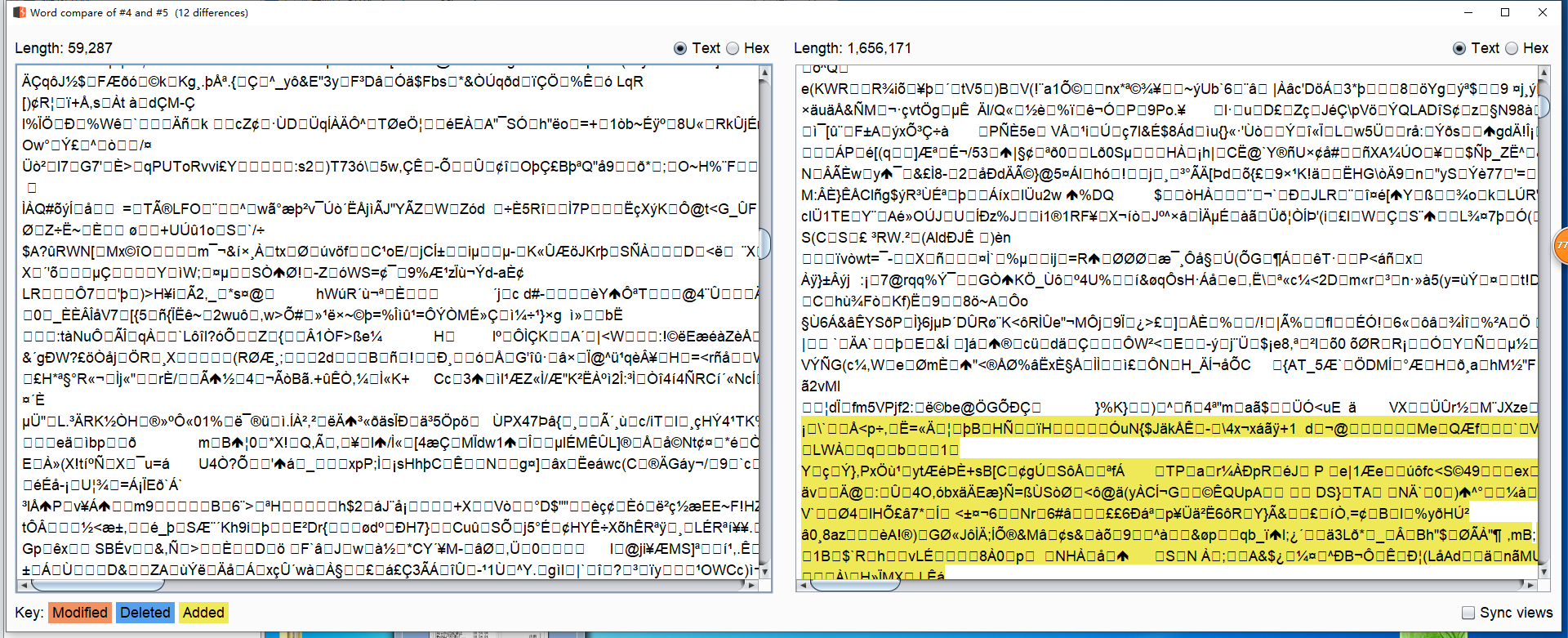1568x638 pixels.
Task: Select the Hex radio in left pane
Action: pyautogui.click(x=733, y=48)
